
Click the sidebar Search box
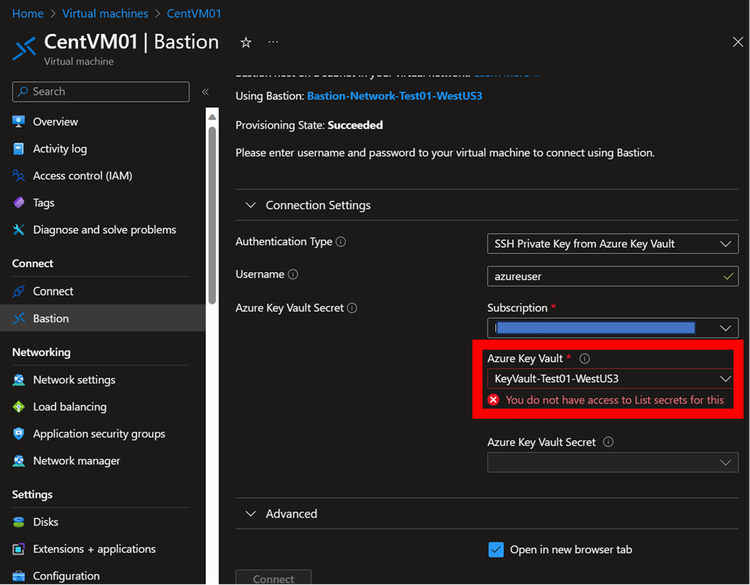(100, 92)
